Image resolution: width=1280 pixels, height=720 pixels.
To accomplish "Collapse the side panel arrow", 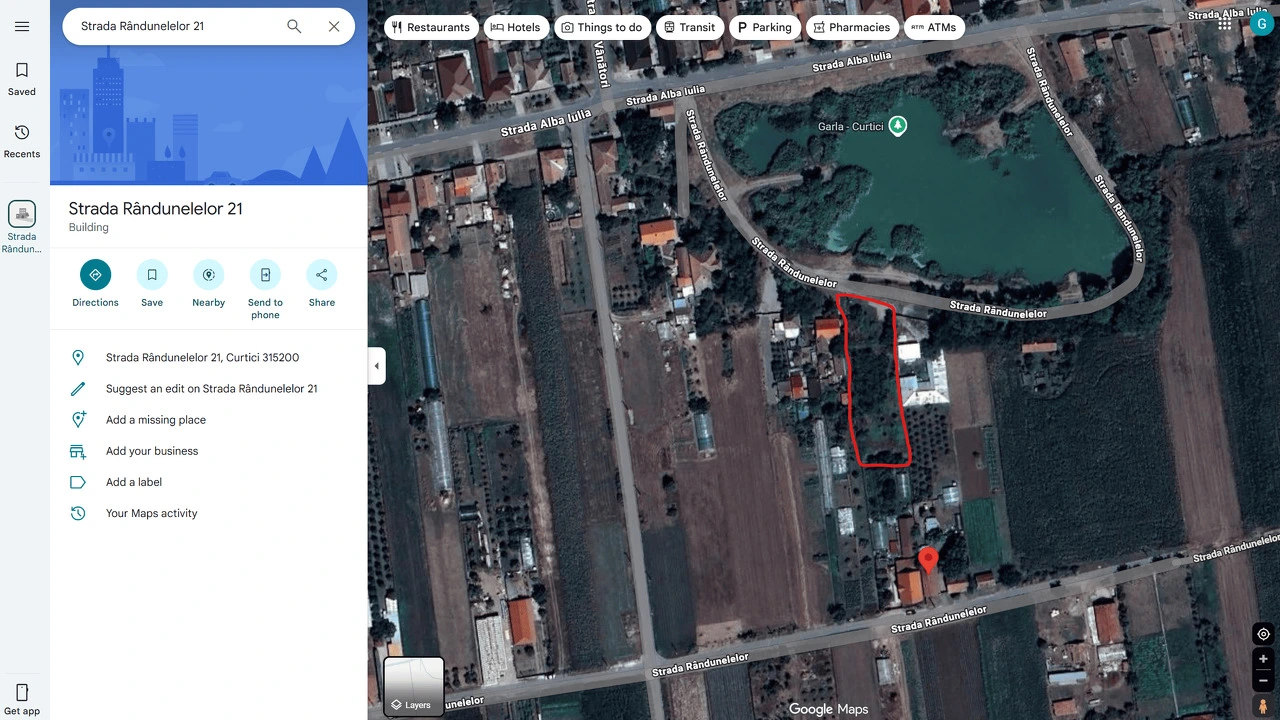I will click(377, 366).
